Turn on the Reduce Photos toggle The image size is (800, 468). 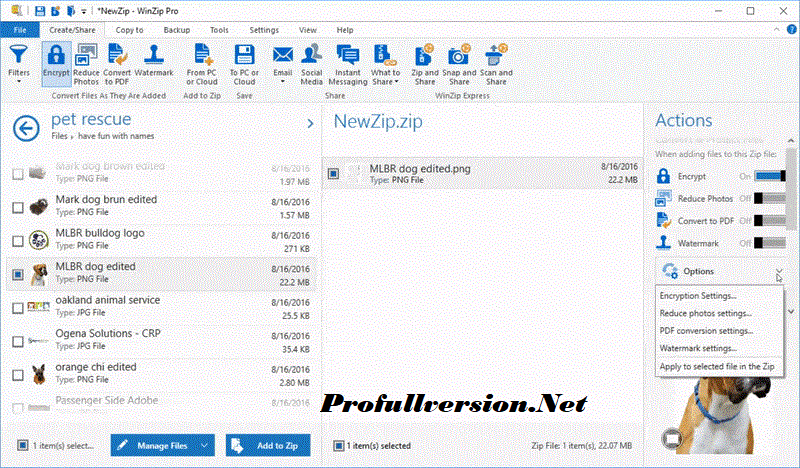[770, 199]
